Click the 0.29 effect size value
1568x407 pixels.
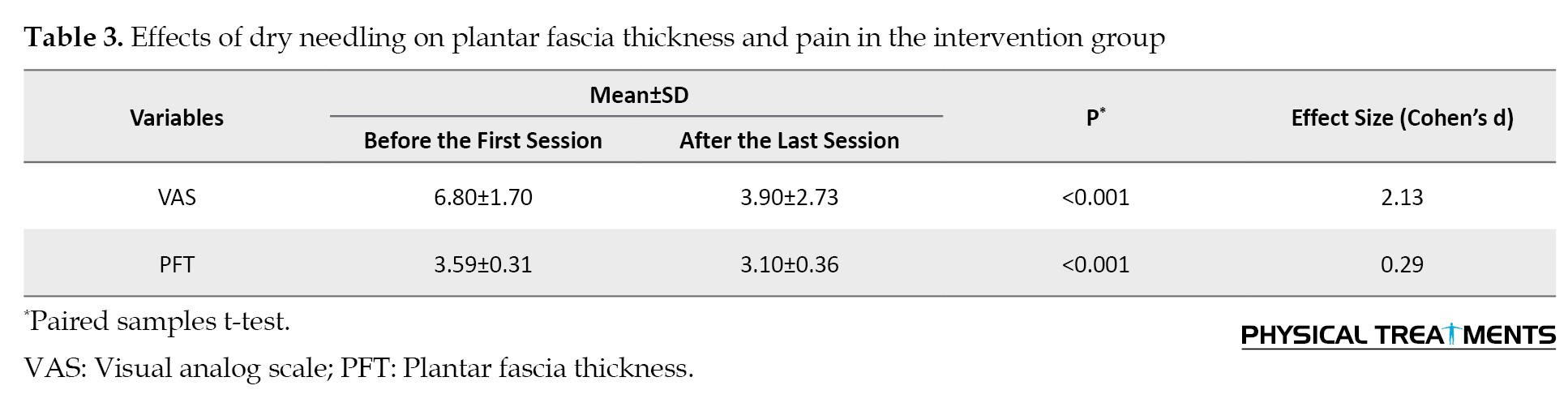point(1402,264)
